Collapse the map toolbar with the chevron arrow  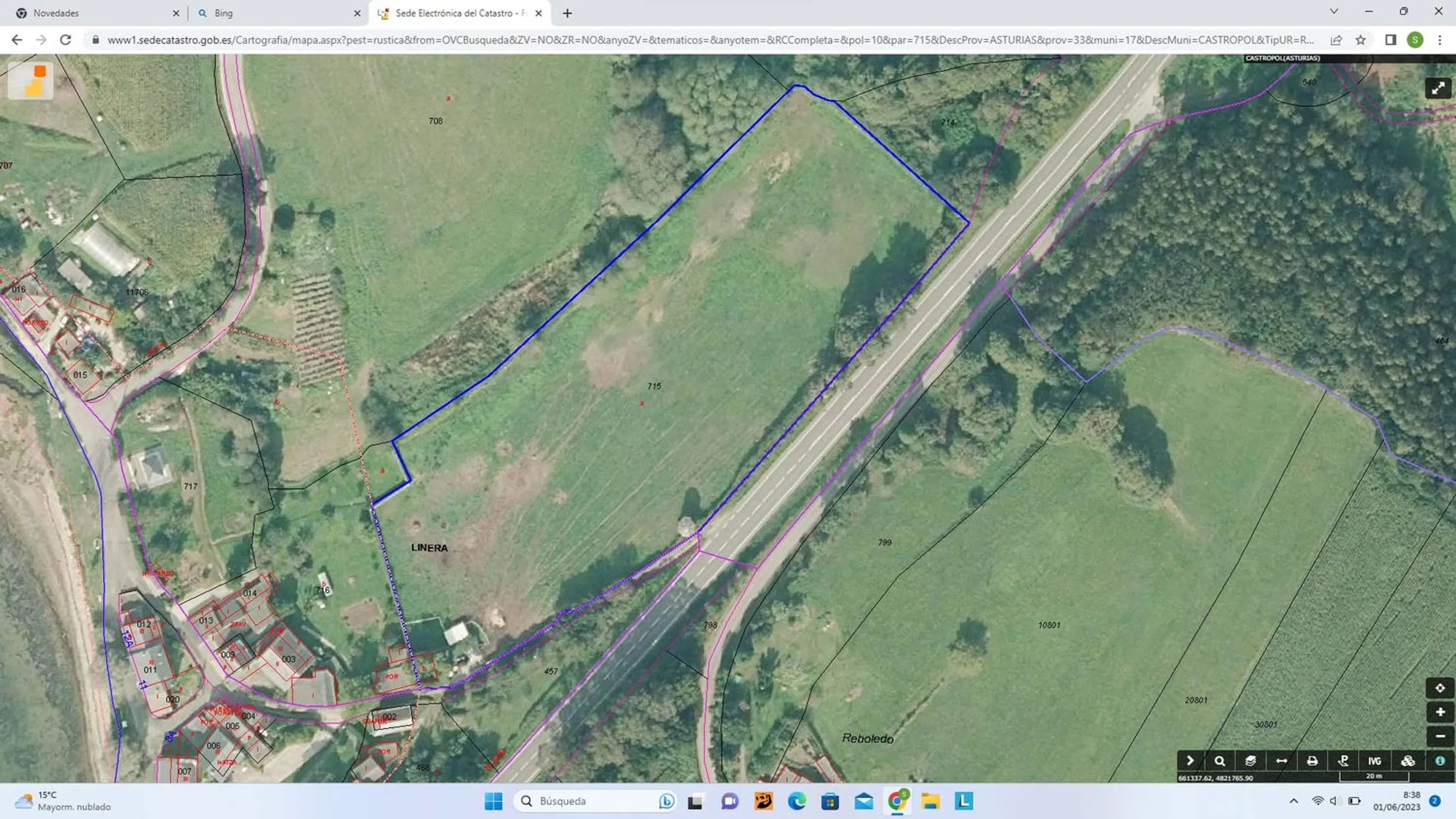click(x=1190, y=761)
